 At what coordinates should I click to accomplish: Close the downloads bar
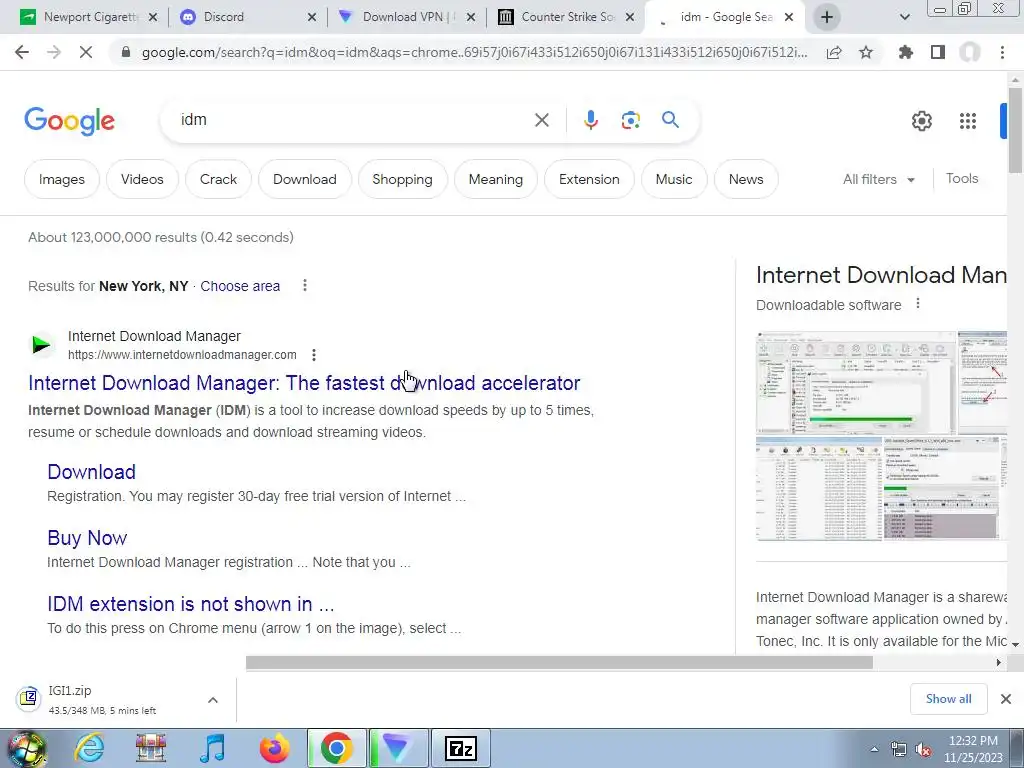click(1006, 699)
